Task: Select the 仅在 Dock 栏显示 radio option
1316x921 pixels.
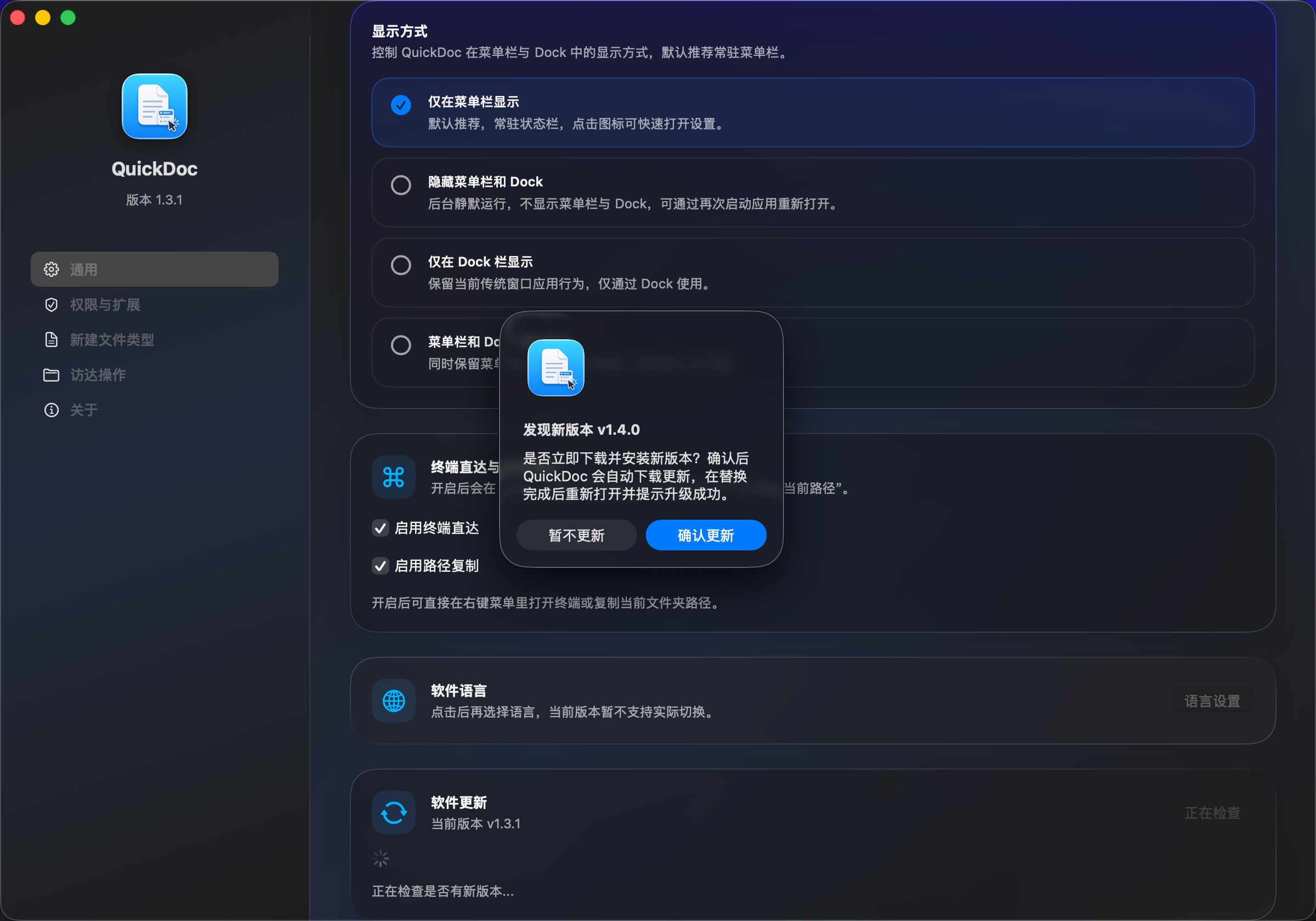Action: (x=401, y=265)
